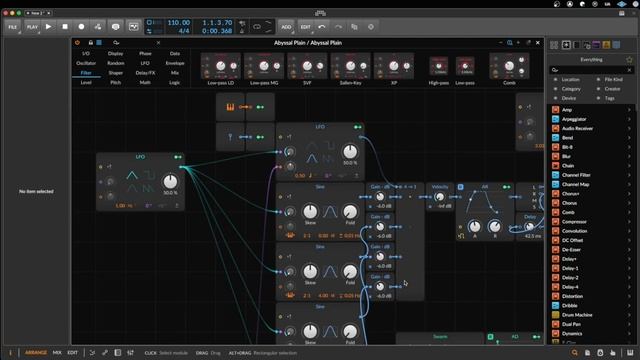Click the keyboard note-in module icon
The width and height of the screenshot is (640, 360).
tap(230, 107)
